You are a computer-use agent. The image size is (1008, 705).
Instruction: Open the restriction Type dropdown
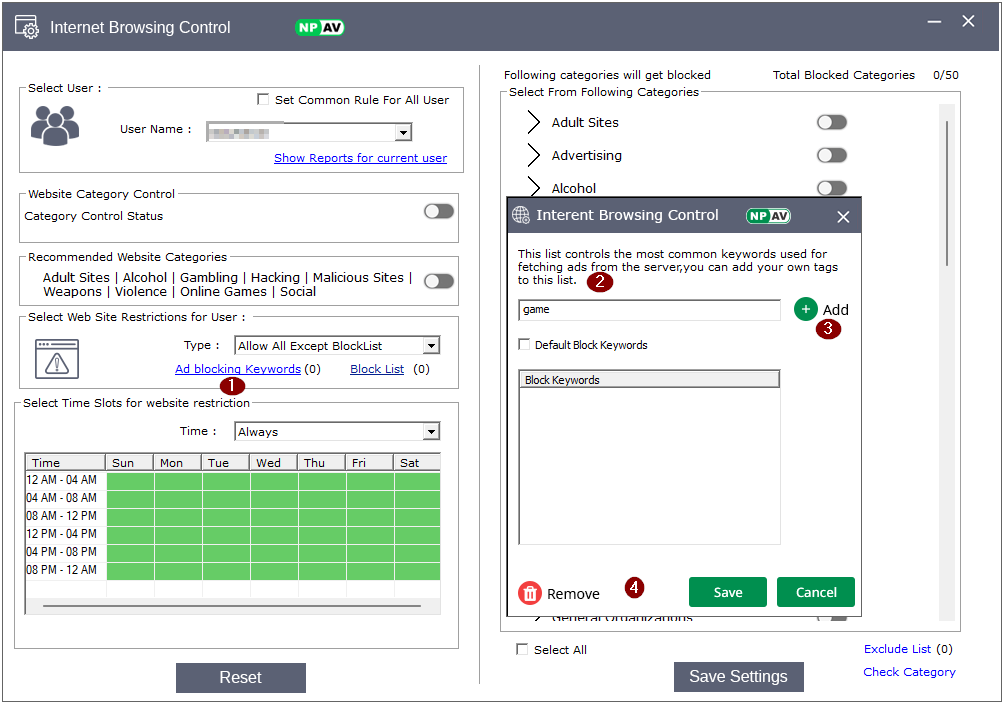[431, 346]
